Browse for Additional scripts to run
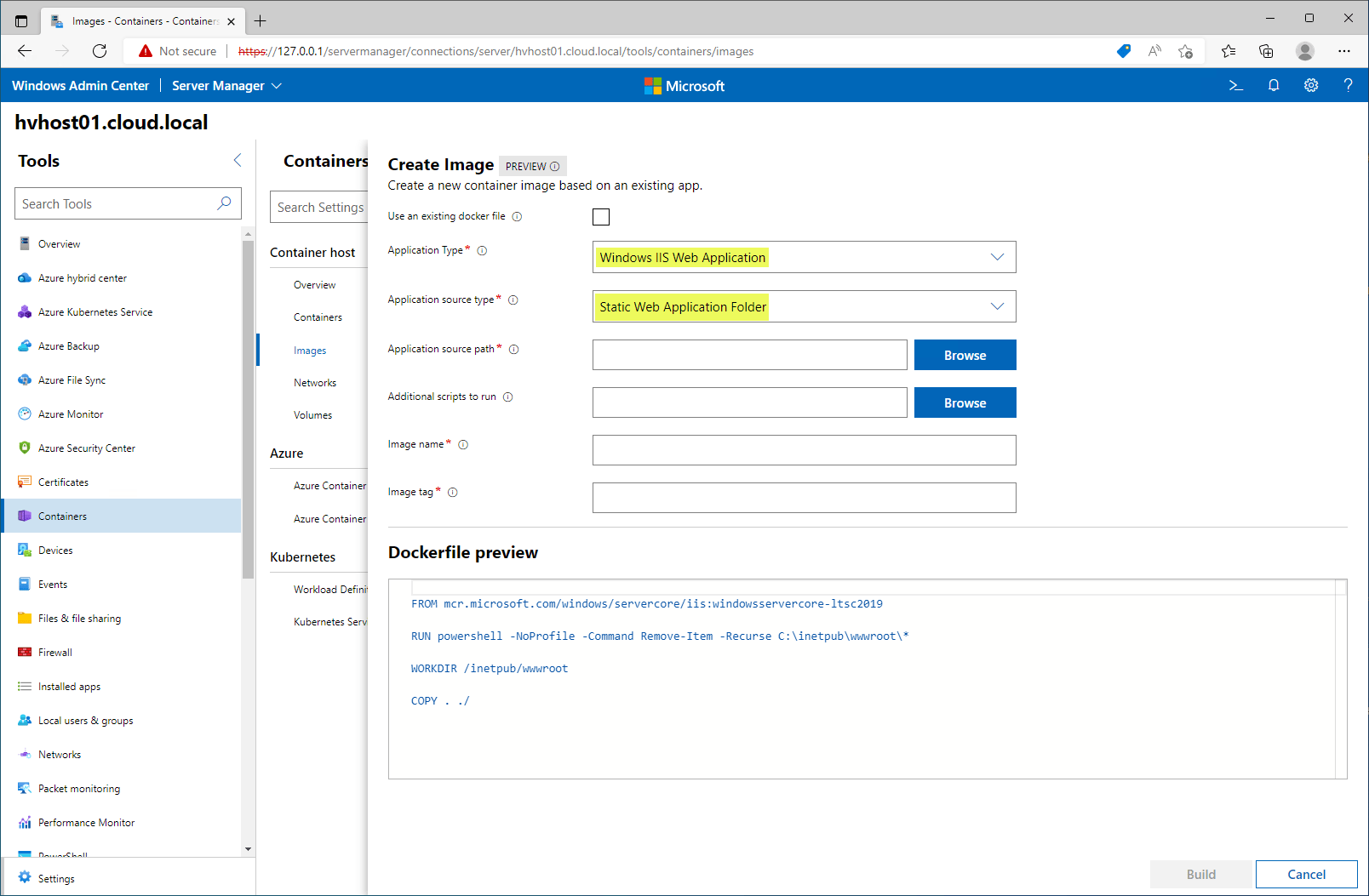The height and width of the screenshot is (896, 1369). [965, 402]
